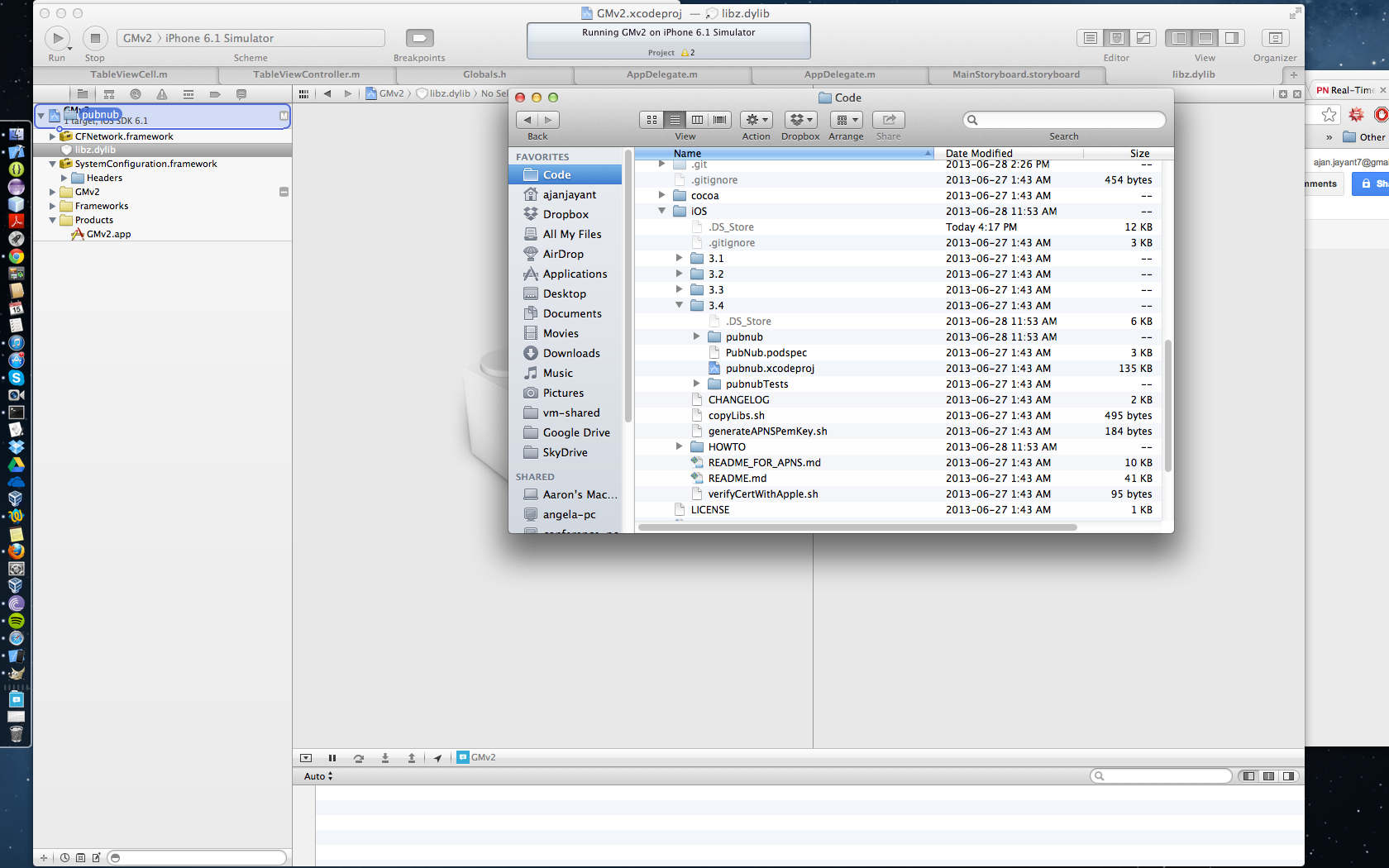This screenshot has width=1389, height=868.
Task: Open the Xcode Organizer window
Action: (1274, 38)
